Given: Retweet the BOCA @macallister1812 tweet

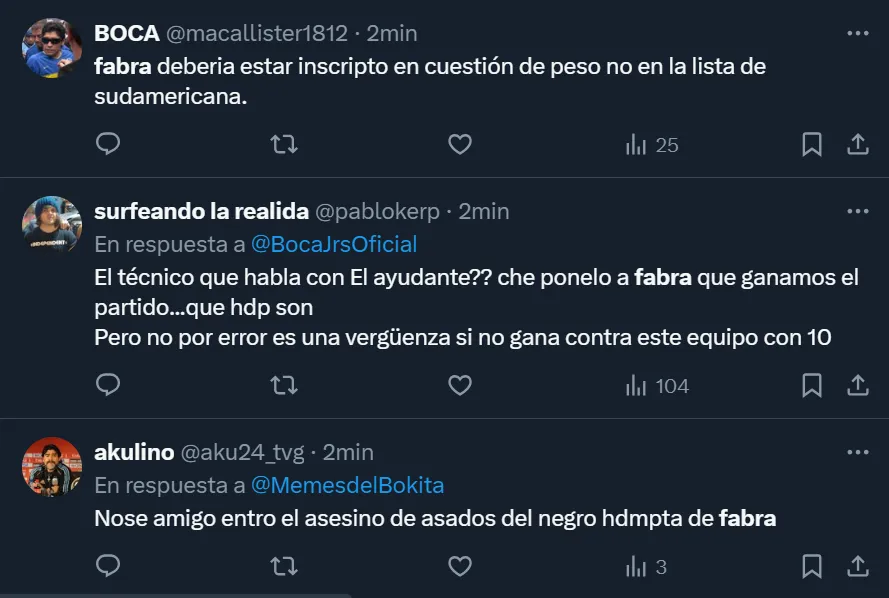Looking at the screenshot, I should 284,145.
